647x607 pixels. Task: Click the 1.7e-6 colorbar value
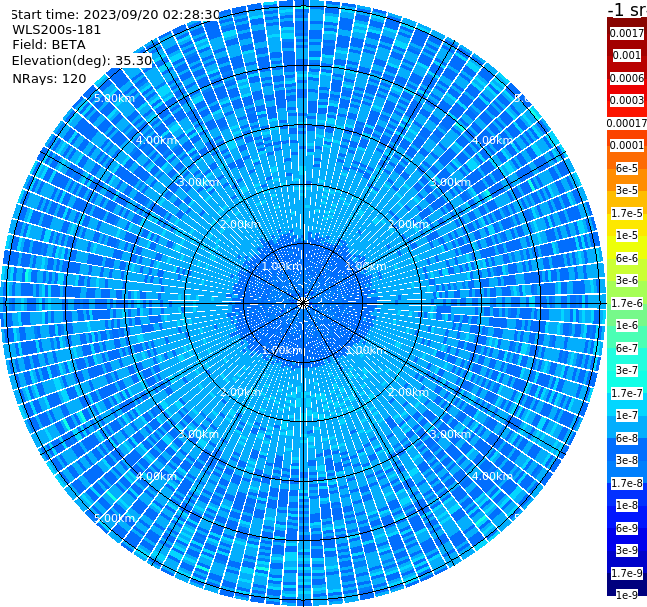(x=627, y=303)
